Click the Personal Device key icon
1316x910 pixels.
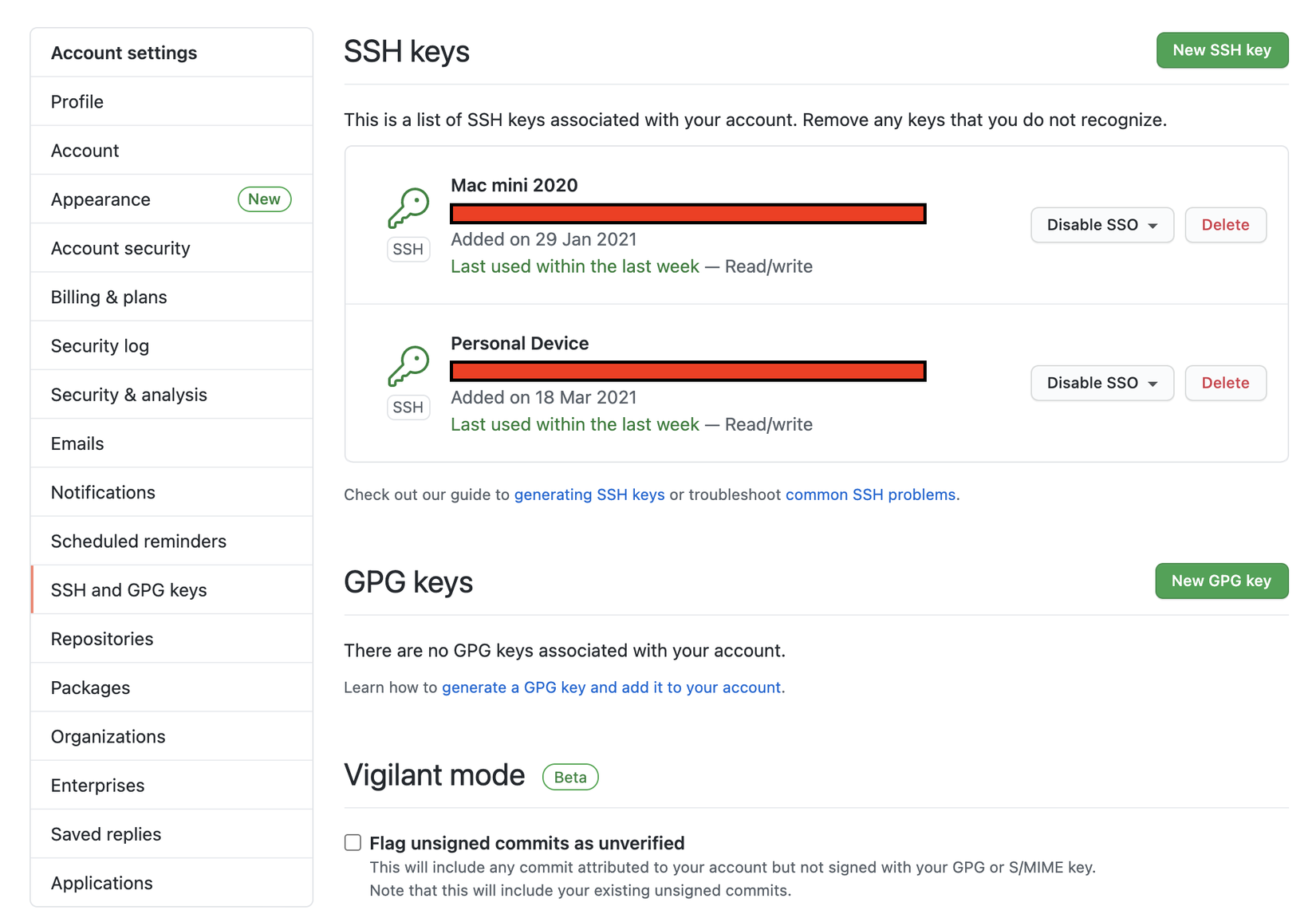(x=408, y=366)
